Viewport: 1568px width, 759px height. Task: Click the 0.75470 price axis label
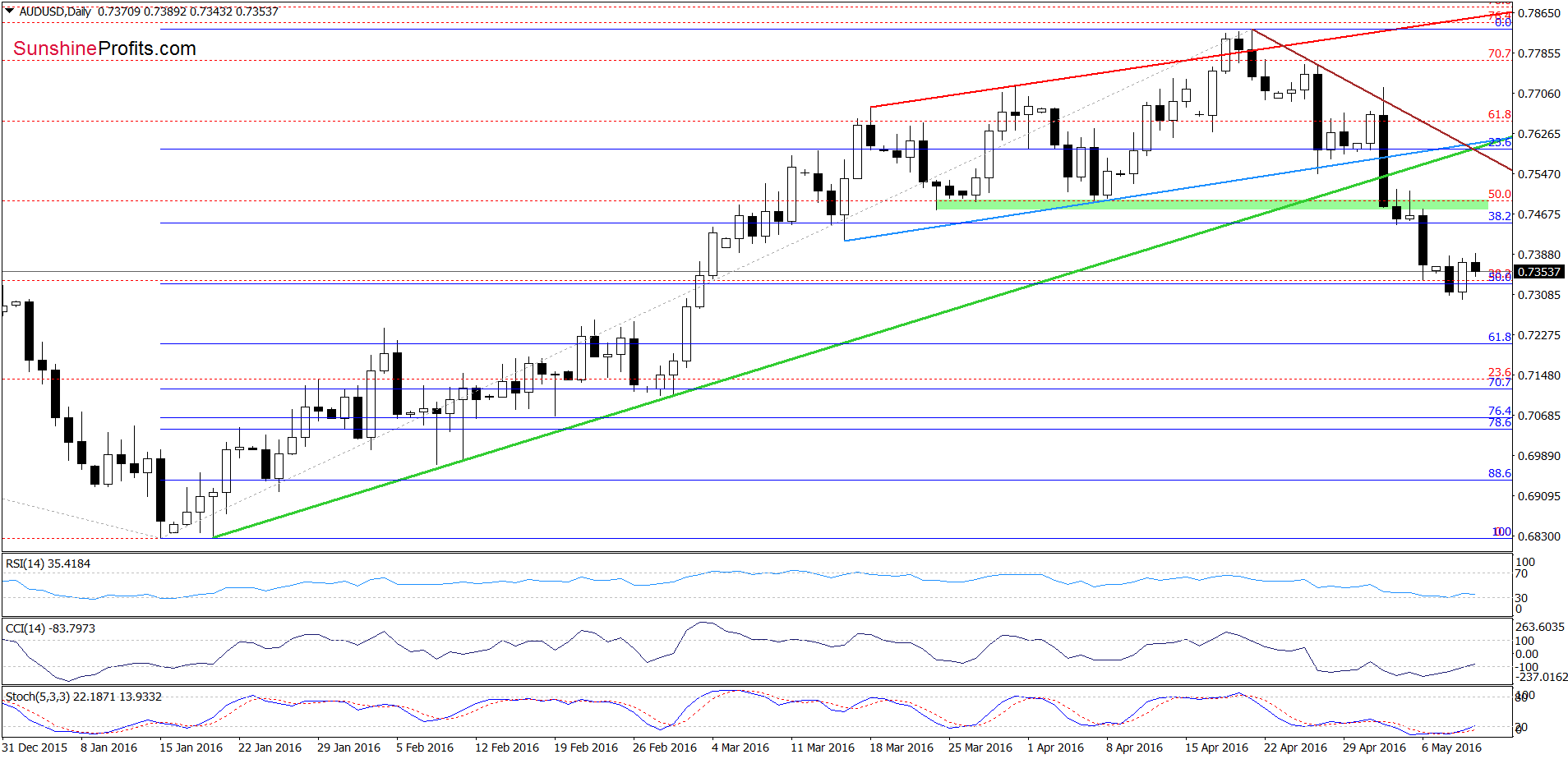coord(1538,174)
